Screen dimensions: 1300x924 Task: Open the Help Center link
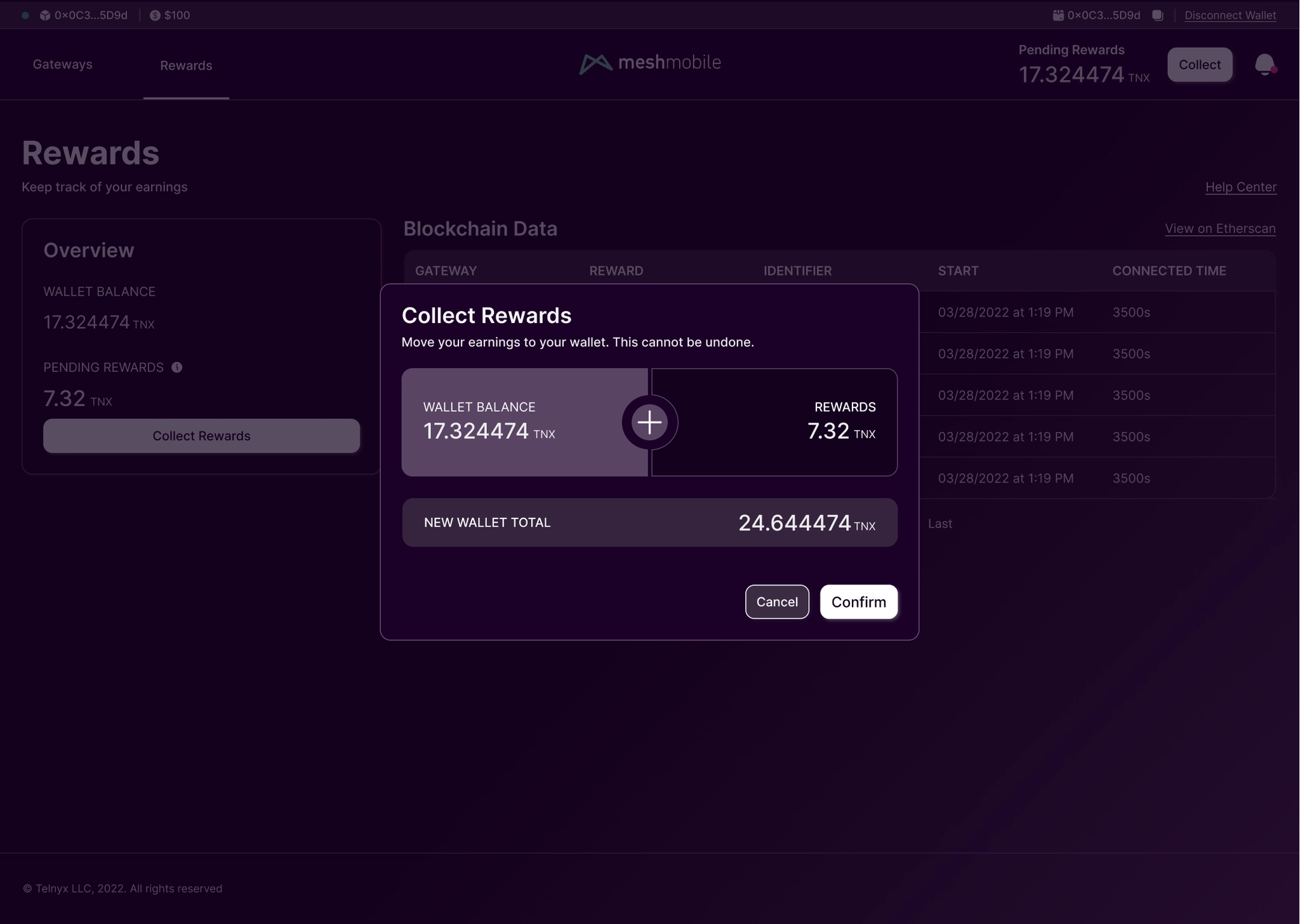1240,187
